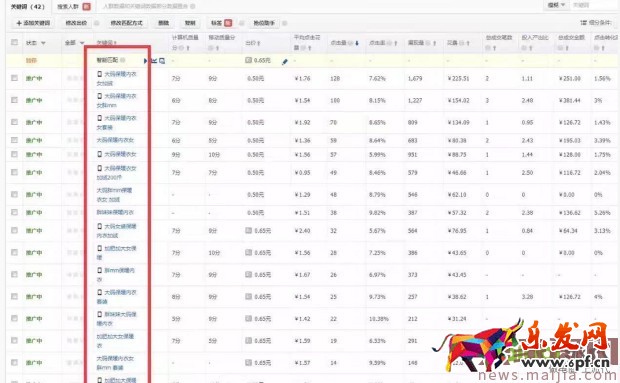
Task: Check the row with 70 clicks
Action: pos(15,122)
